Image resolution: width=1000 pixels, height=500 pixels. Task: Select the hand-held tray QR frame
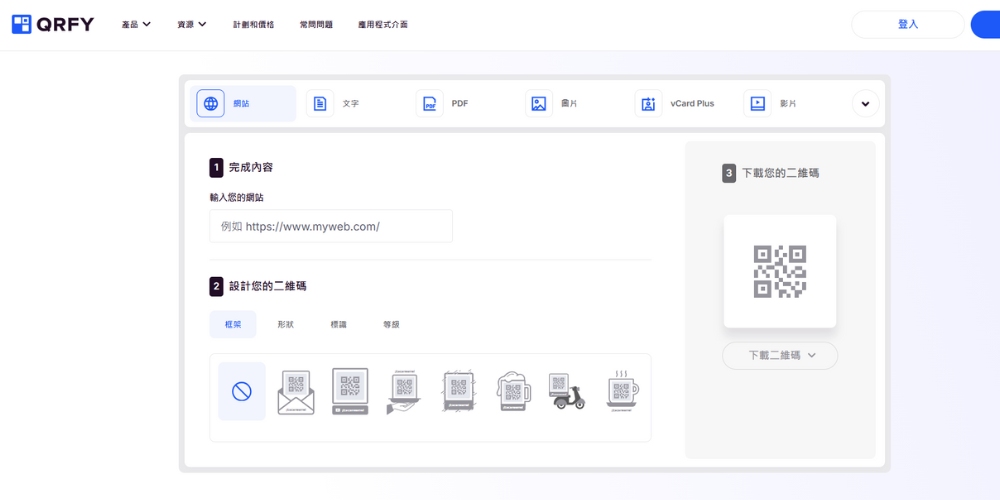[x=404, y=393]
